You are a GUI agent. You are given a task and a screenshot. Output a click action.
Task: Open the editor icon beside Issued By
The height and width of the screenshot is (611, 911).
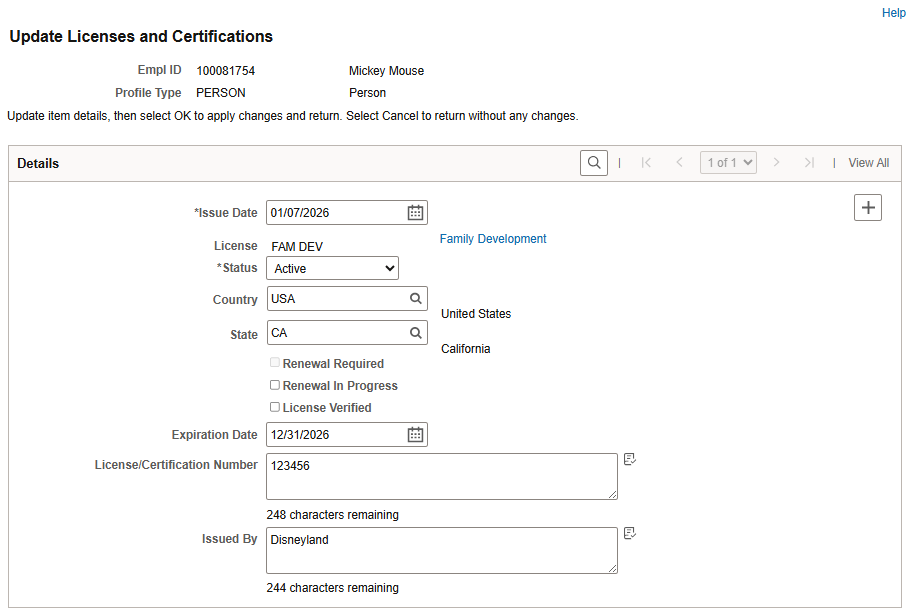[630, 534]
